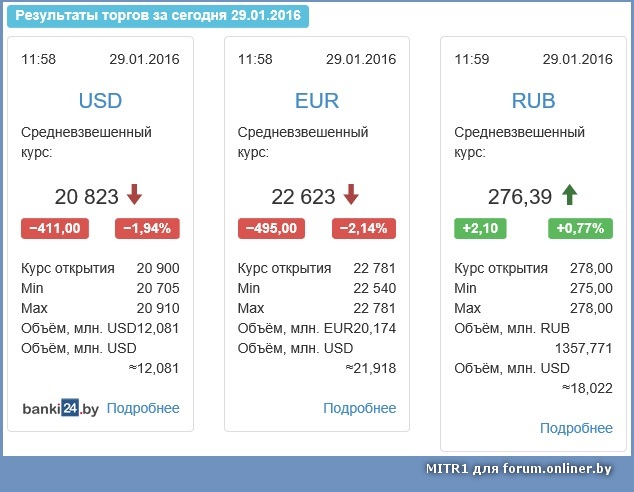Click the banki24.by logo

pyautogui.click(x=60, y=408)
